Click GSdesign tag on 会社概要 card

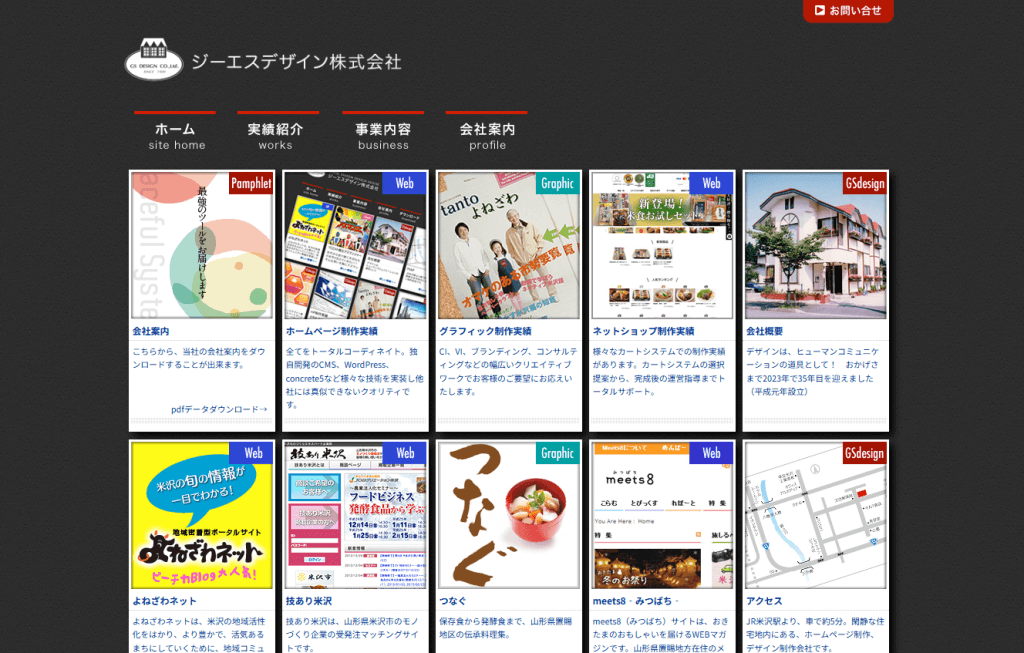(x=865, y=183)
